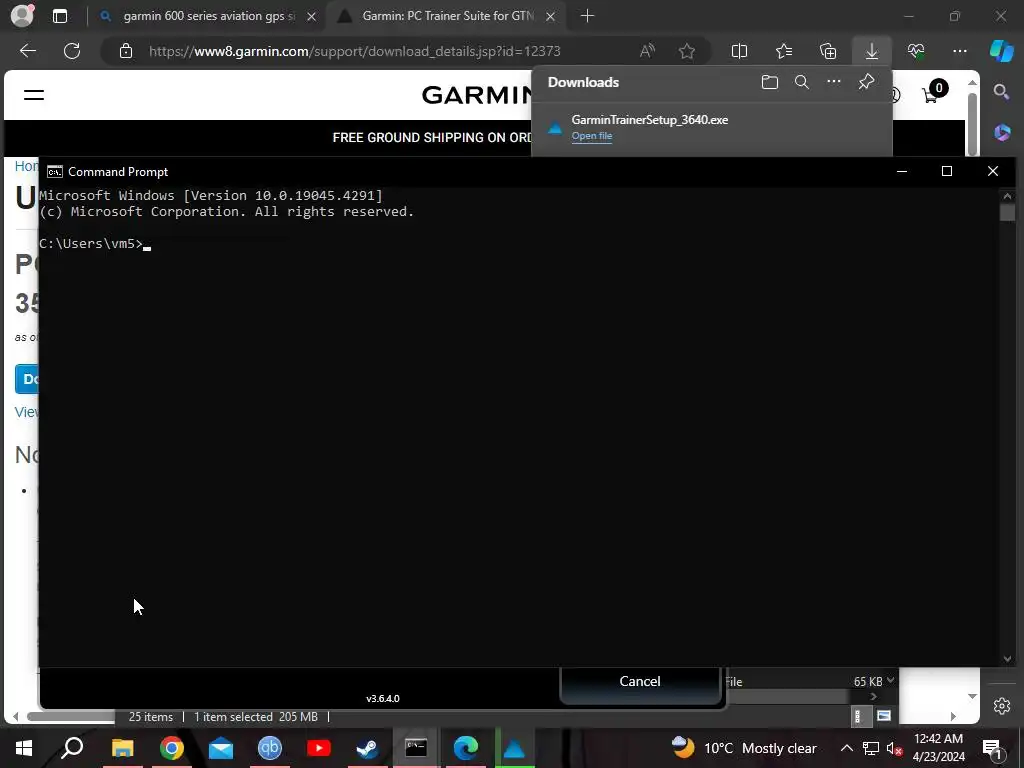Open Windows taskbar search
Viewport: 1024px width, 768px height.
click(x=72, y=748)
